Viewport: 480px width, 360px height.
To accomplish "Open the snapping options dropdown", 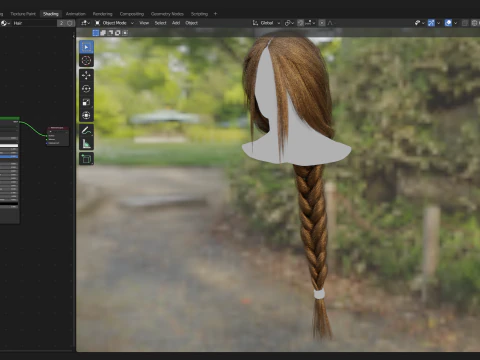I will point(309,23).
